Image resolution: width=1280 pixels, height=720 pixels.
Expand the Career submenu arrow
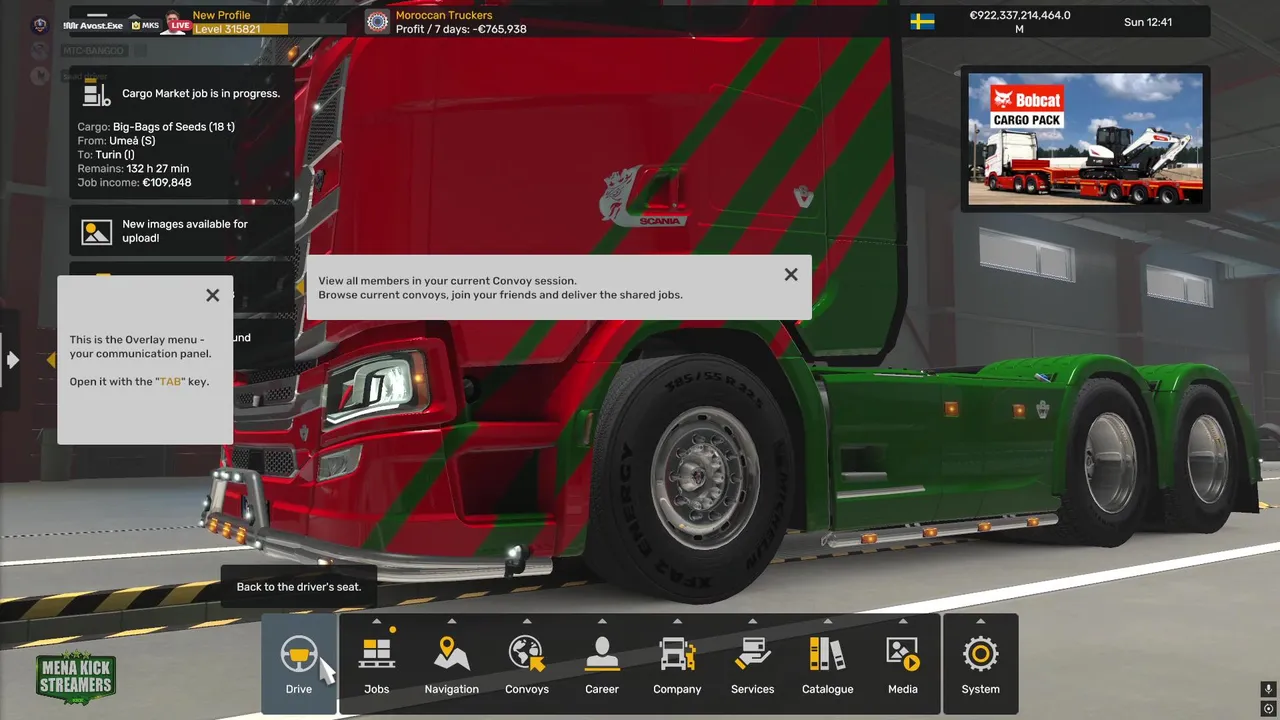click(x=601, y=621)
